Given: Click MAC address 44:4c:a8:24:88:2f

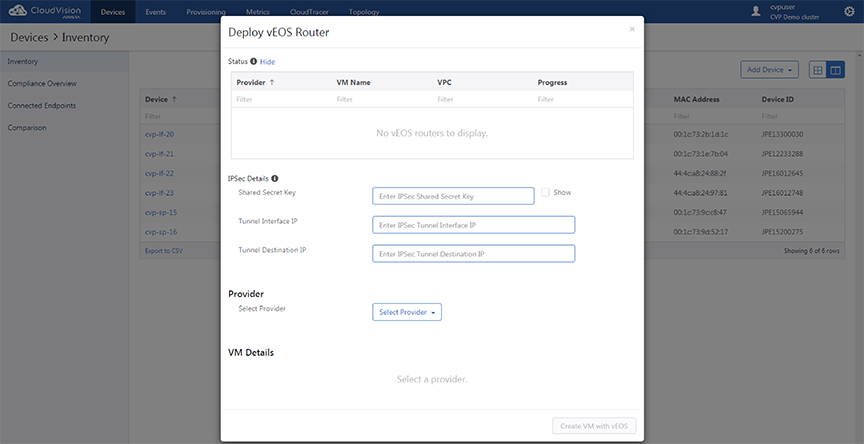Looking at the screenshot, I should coord(700,174).
